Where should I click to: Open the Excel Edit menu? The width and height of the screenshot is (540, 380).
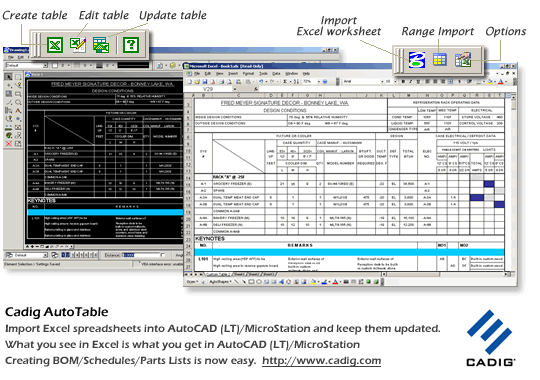point(208,74)
